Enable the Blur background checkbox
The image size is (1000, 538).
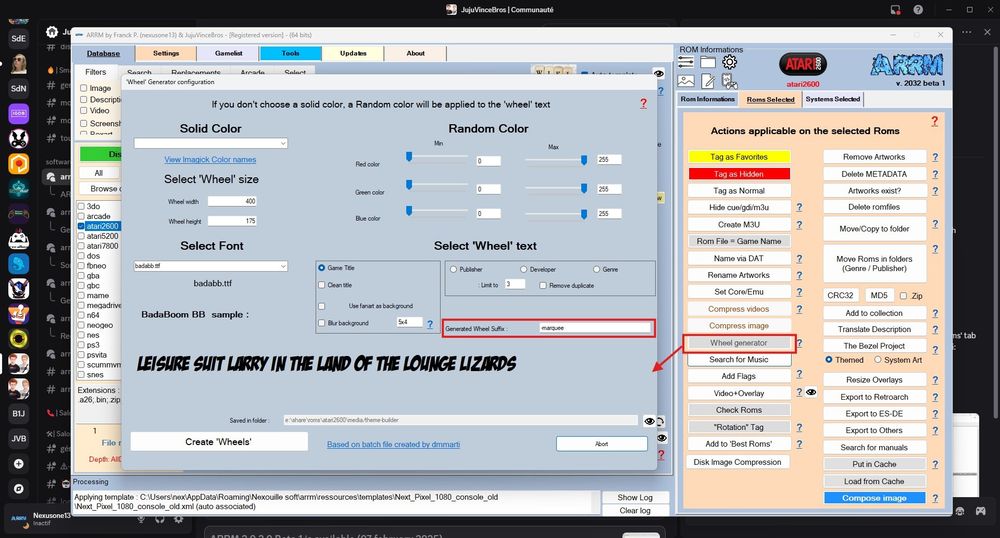point(321,323)
